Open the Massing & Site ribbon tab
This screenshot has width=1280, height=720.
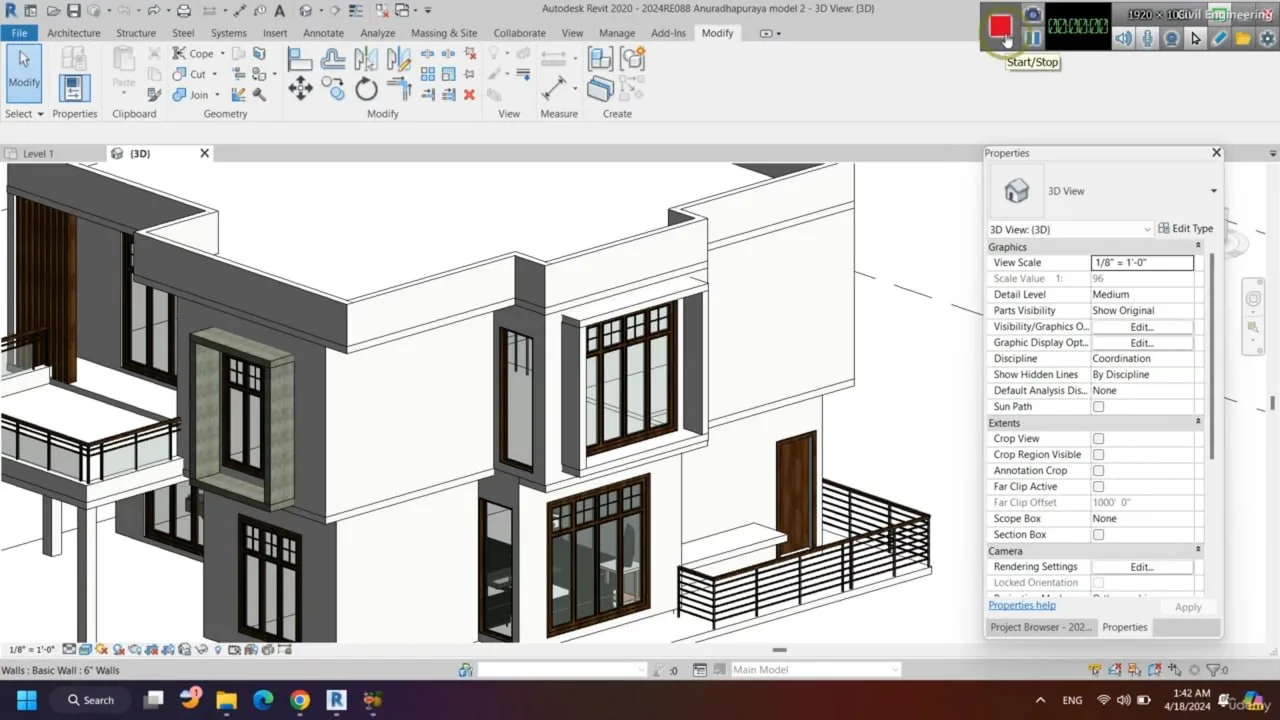(444, 33)
